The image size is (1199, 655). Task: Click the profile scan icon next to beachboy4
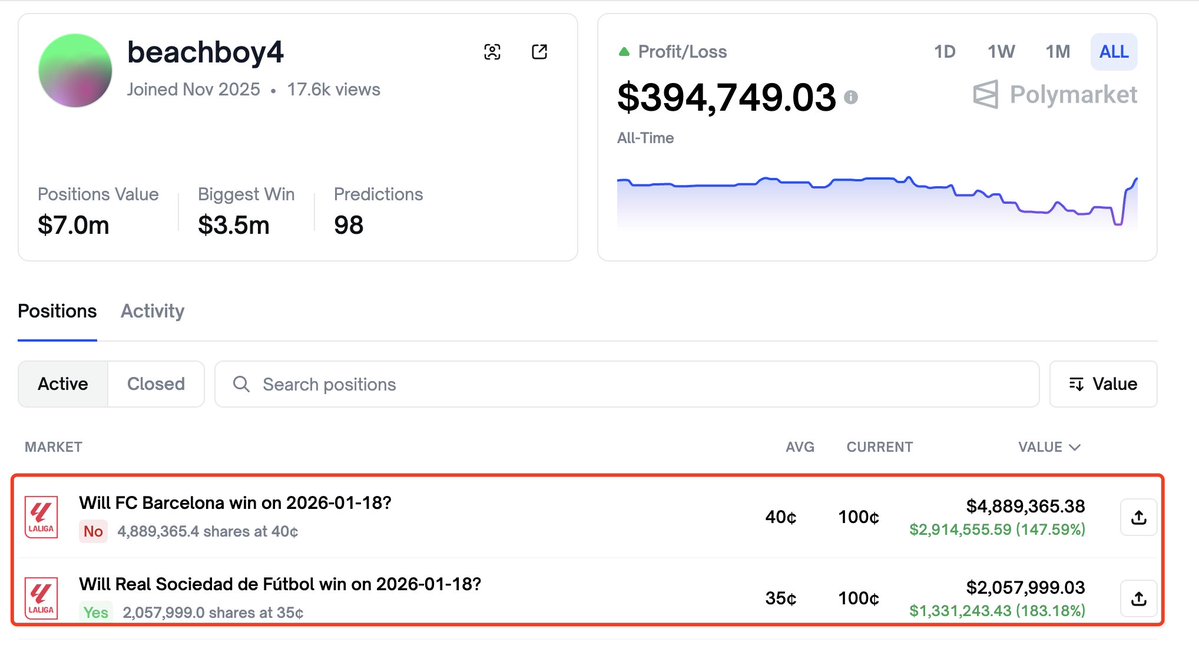click(x=492, y=53)
